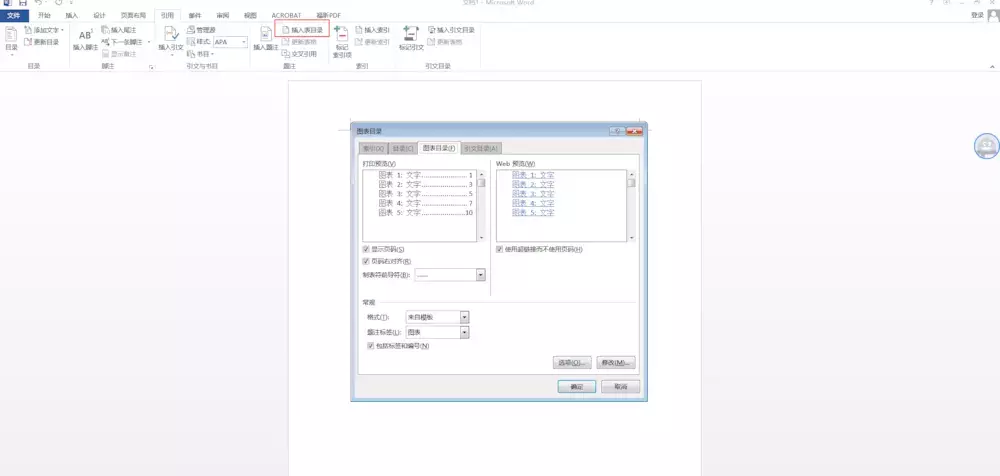1000x476 pixels.
Task: Click the 选项(O)... button
Action: (572, 362)
